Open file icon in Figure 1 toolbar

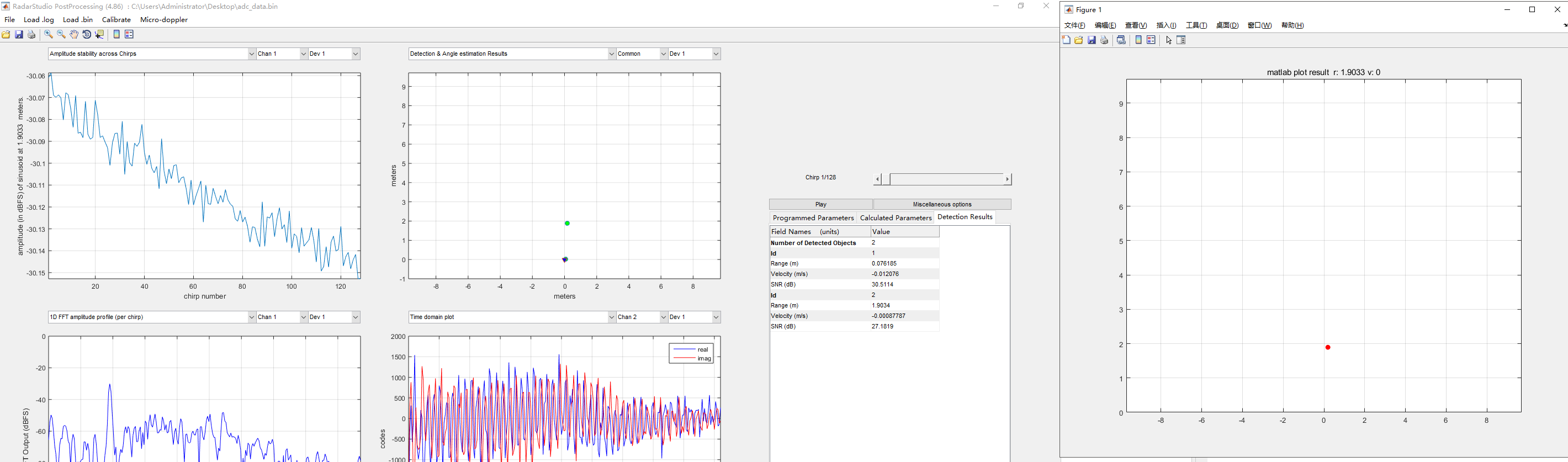[1079, 40]
